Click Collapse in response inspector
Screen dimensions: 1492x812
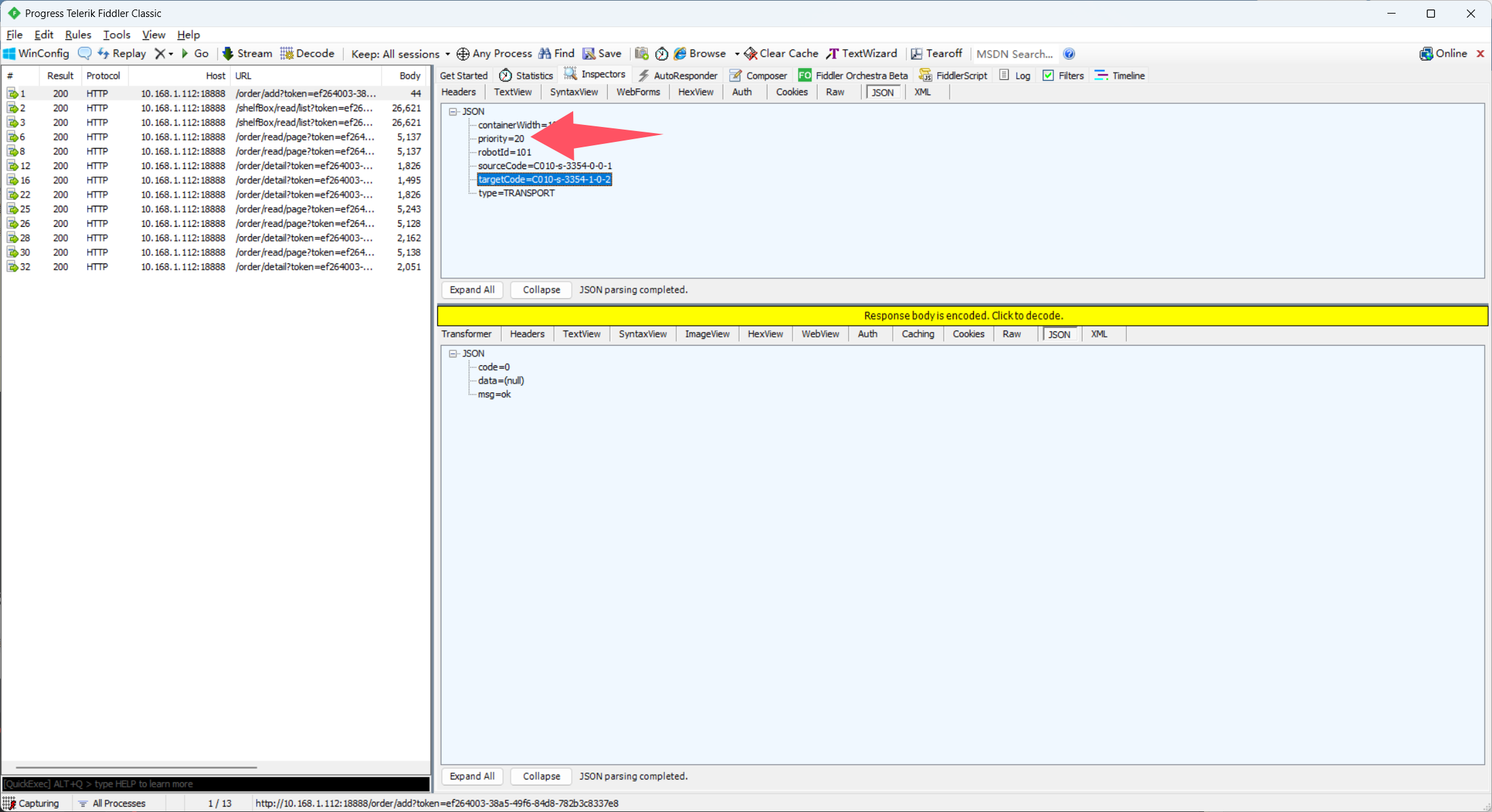coord(541,776)
